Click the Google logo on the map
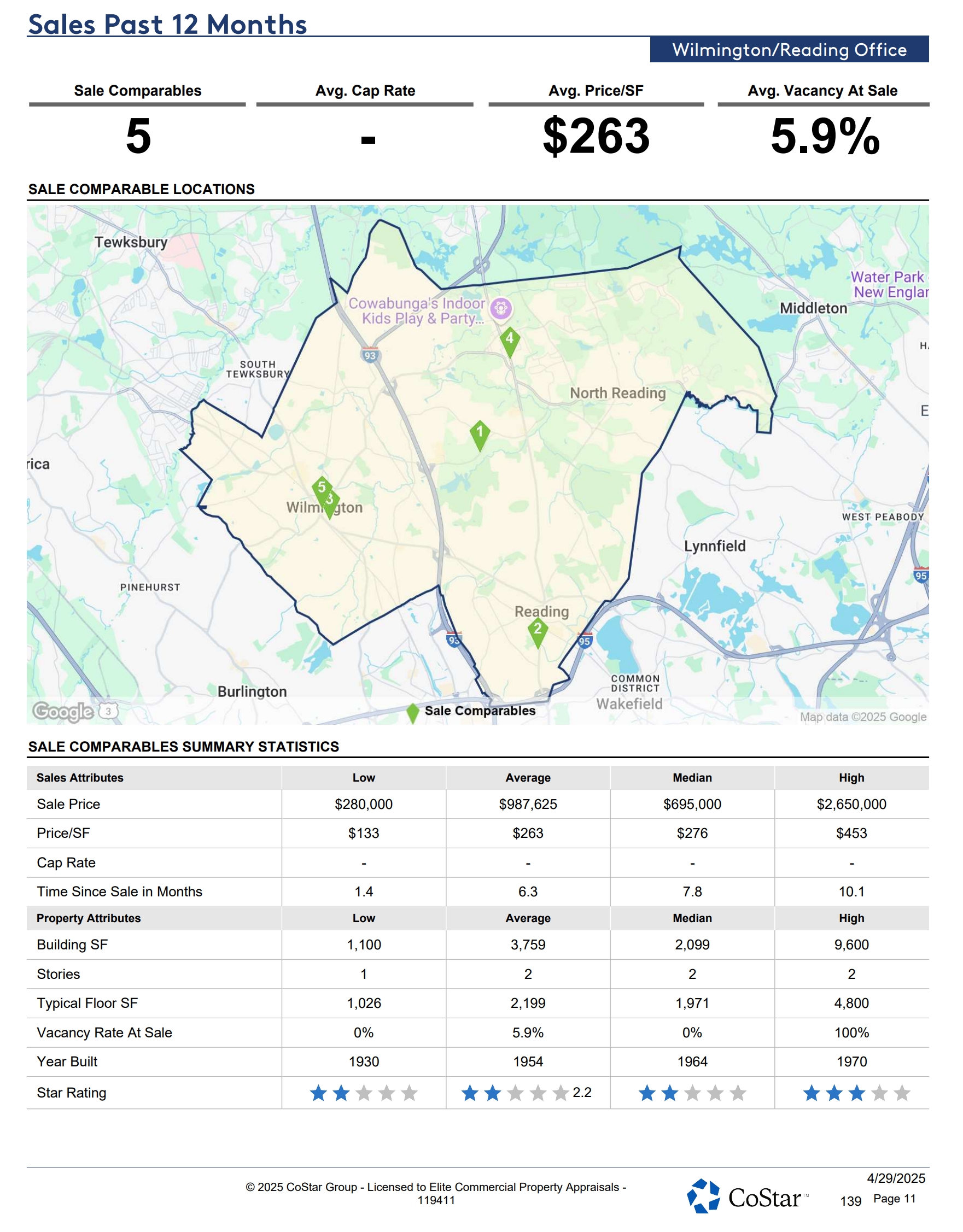The height and width of the screenshot is (1232, 963). [63, 711]
